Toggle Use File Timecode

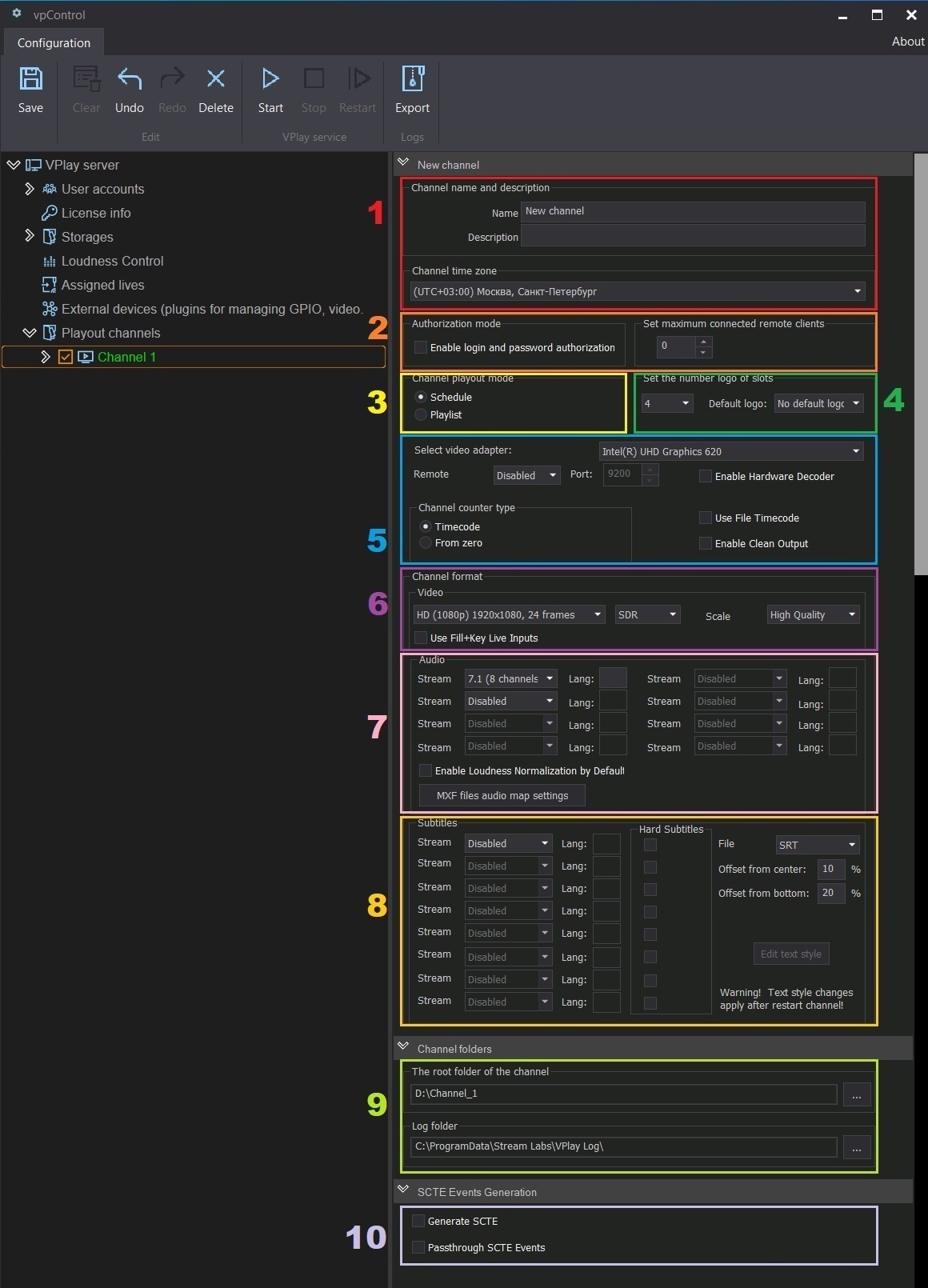coord(706,518)
